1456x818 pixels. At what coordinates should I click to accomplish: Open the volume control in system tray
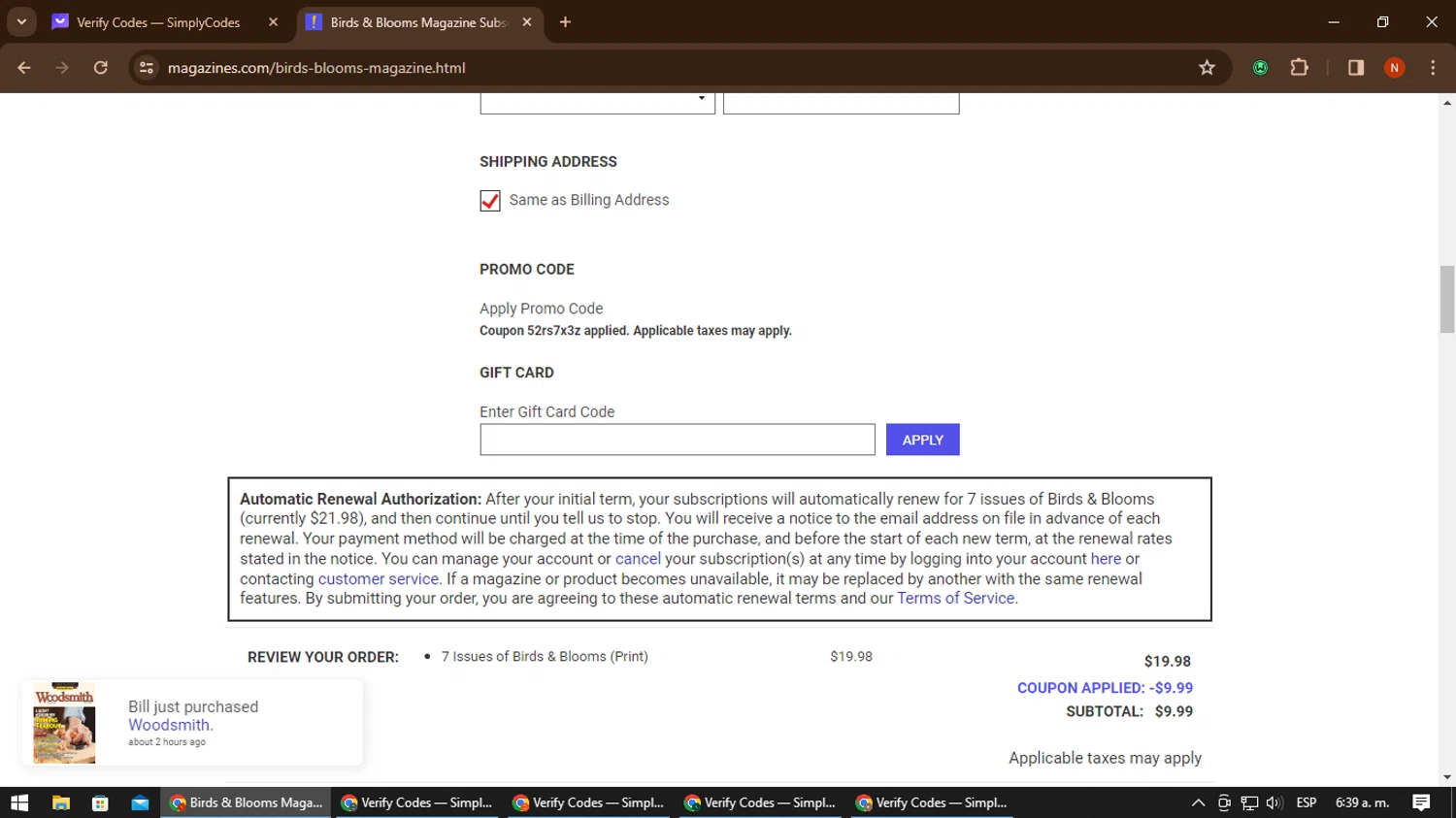coord(1274,802)
